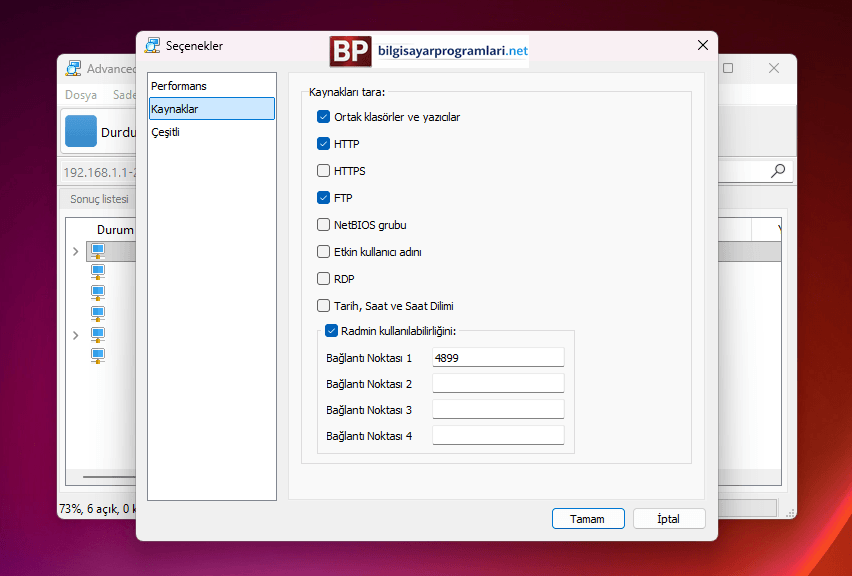Close the Advanced IP Scanner window

(774, 68)
